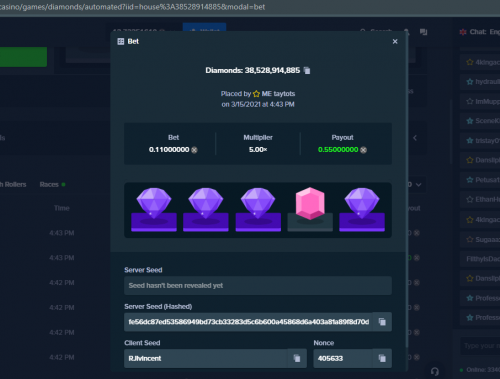Open chat user ImMupp's profile

point(487,101)
